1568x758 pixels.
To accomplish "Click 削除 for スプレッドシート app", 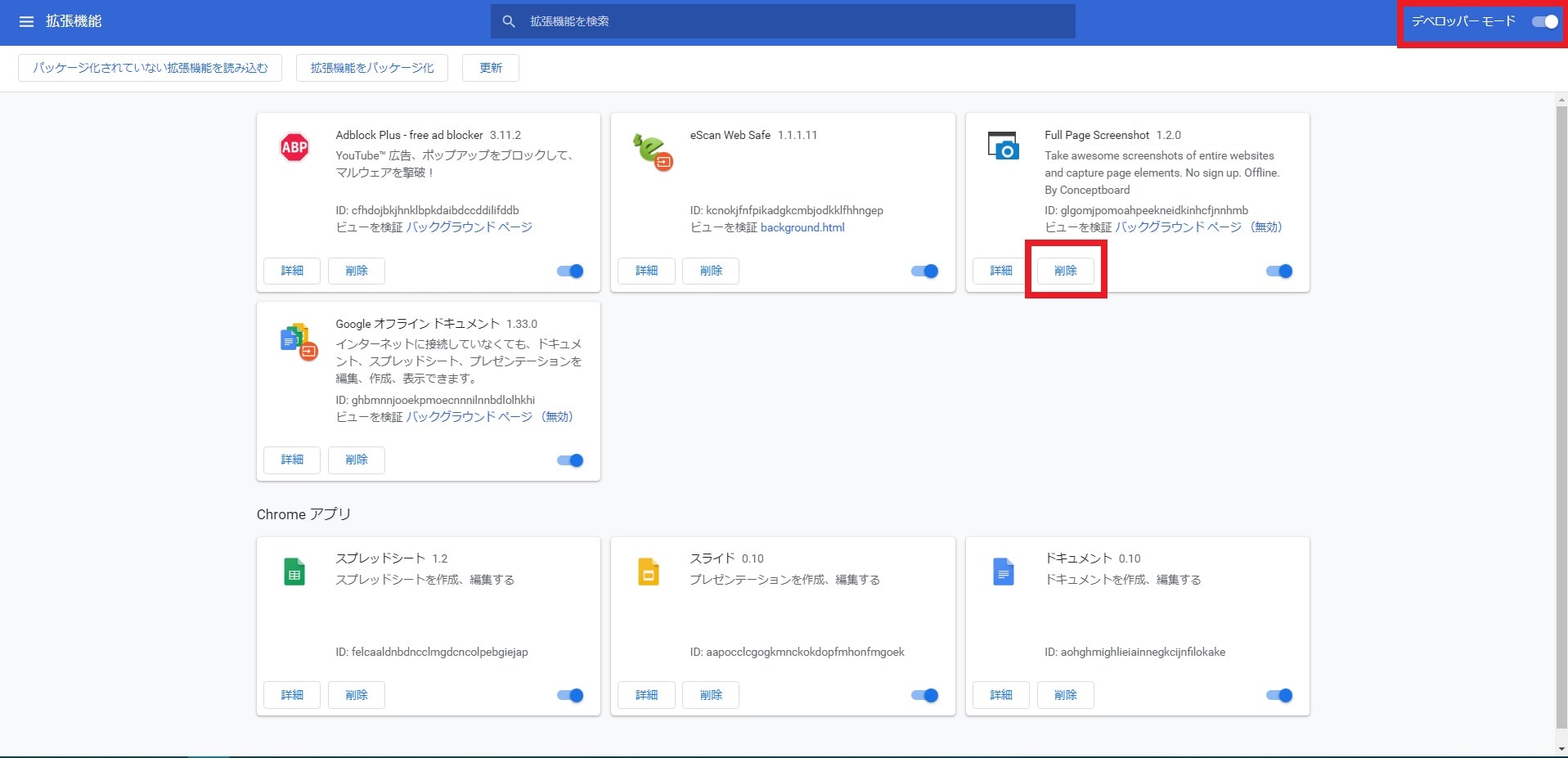I will pos(357,695).
